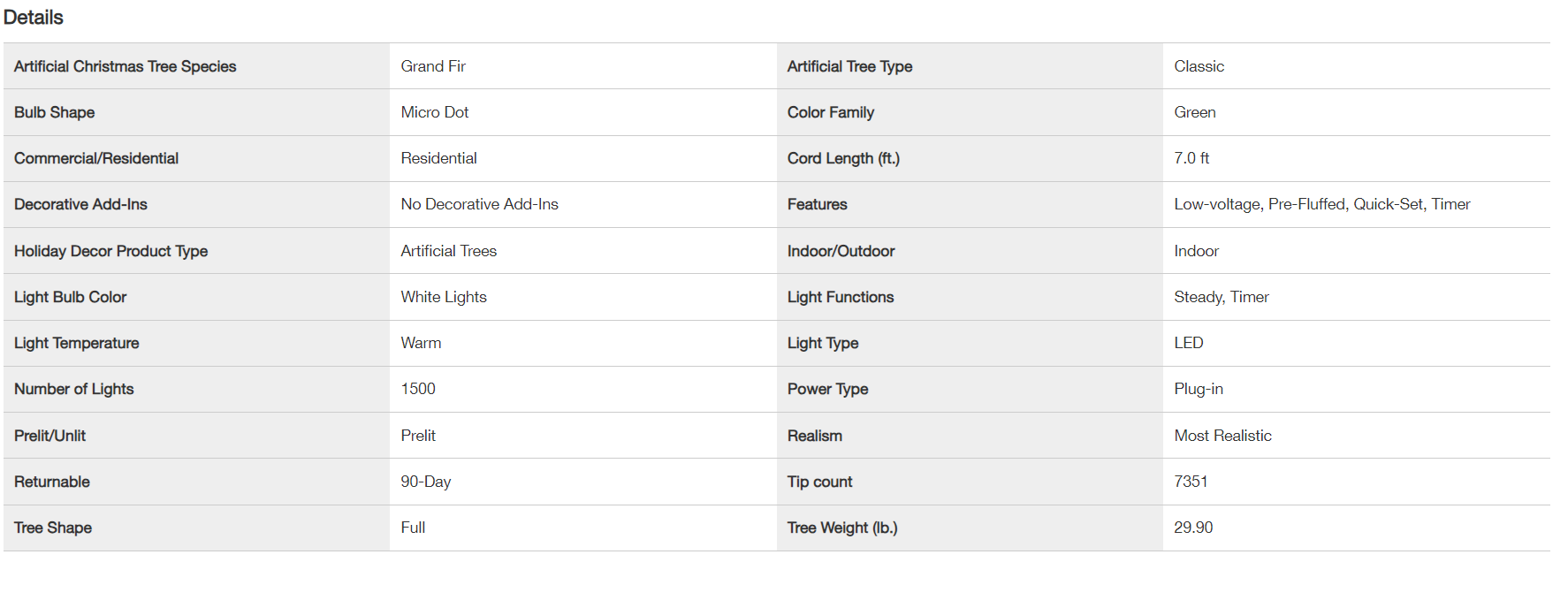
Task: Click the Holiday Decor Product Type label
Action: coord(110,251)
